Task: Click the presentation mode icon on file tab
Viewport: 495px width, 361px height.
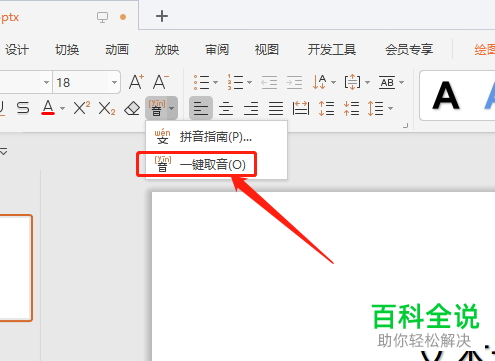Action: 103,17
